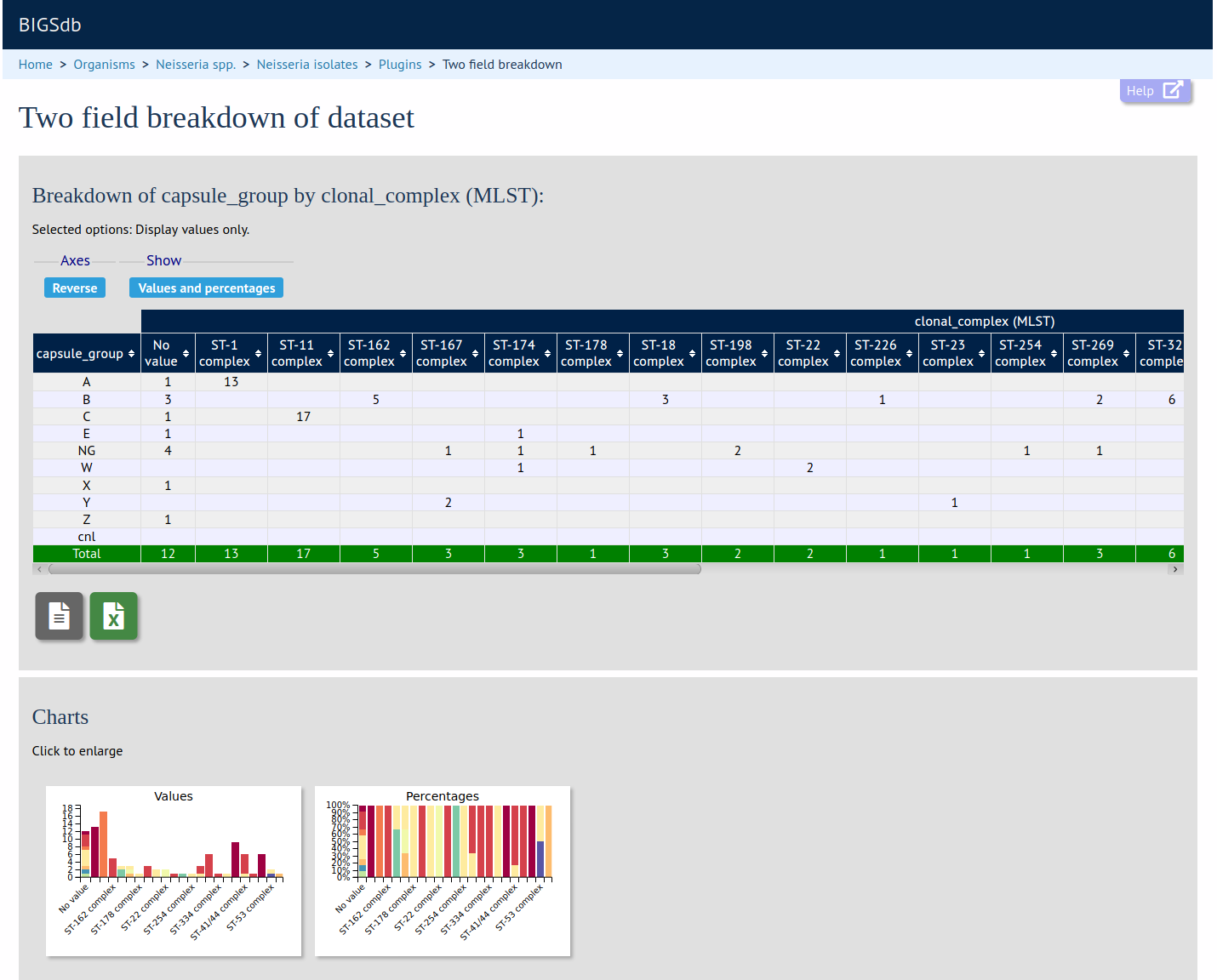The height and width of the screenshot is (980, 1217).
Task: Download table as text file icon
Action: [x=59, y=616]
